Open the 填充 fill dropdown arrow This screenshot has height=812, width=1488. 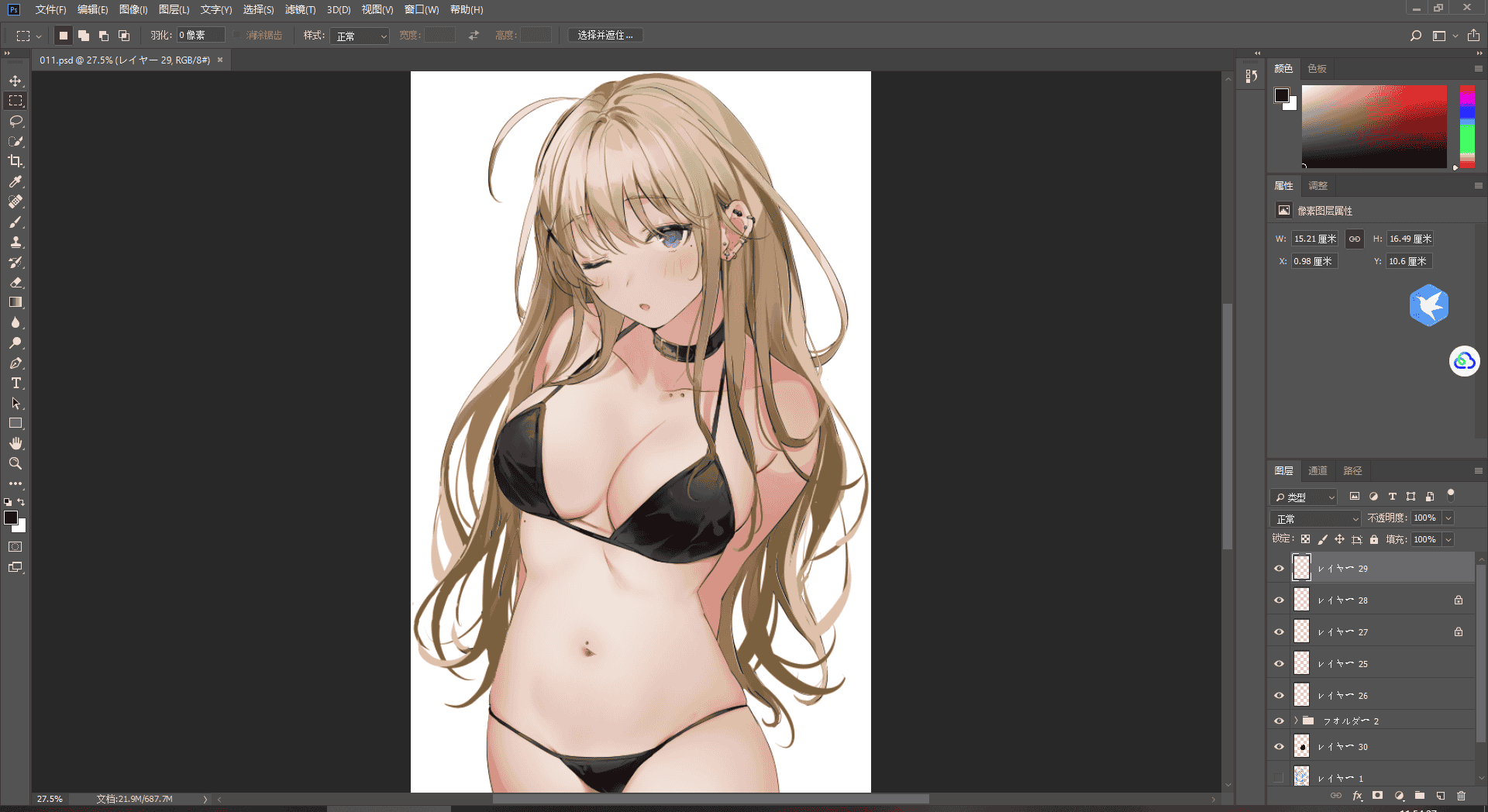click(x=1448, y=539)
